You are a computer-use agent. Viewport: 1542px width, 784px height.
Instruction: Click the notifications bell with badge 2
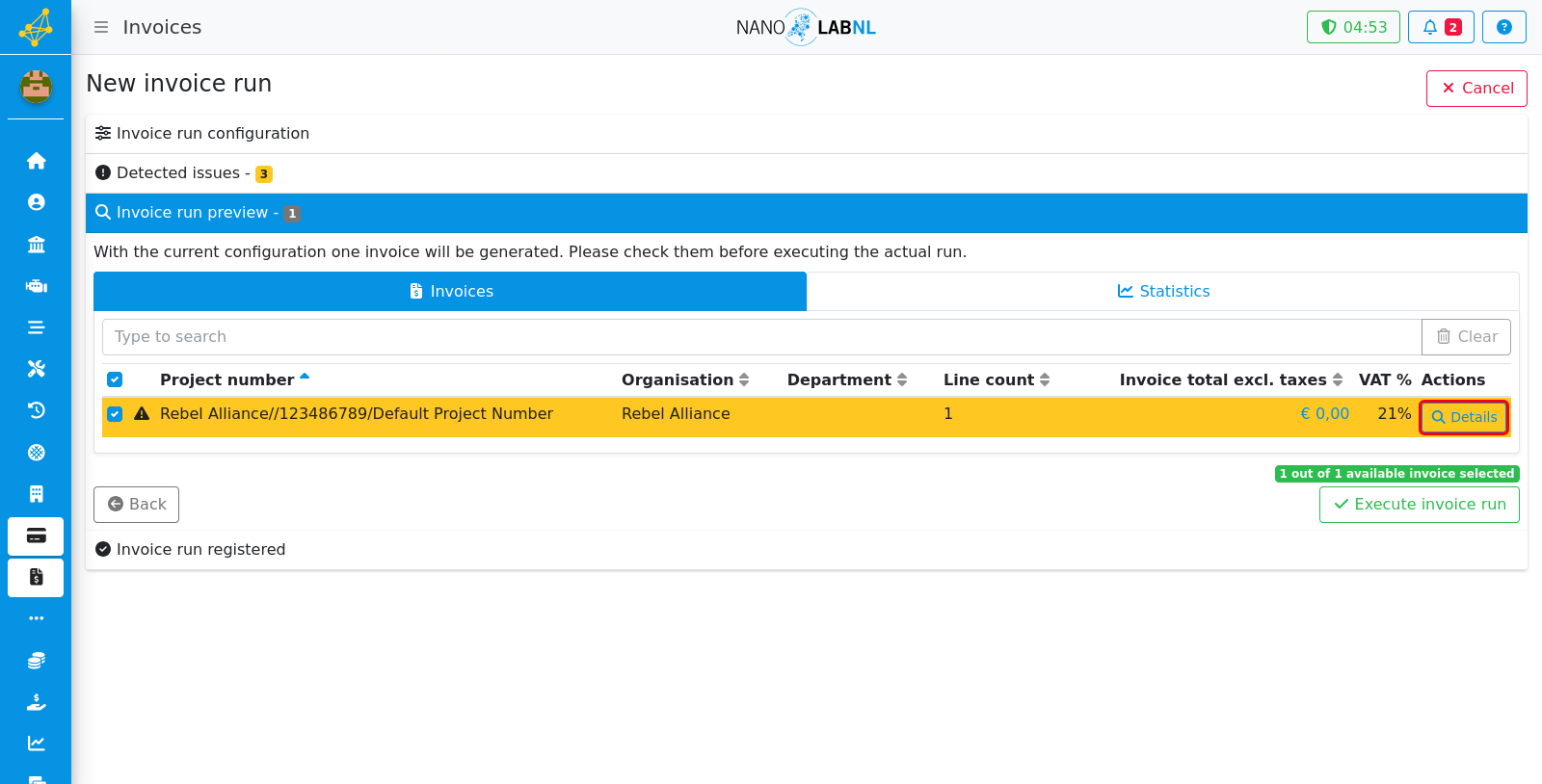(1441, 27)
